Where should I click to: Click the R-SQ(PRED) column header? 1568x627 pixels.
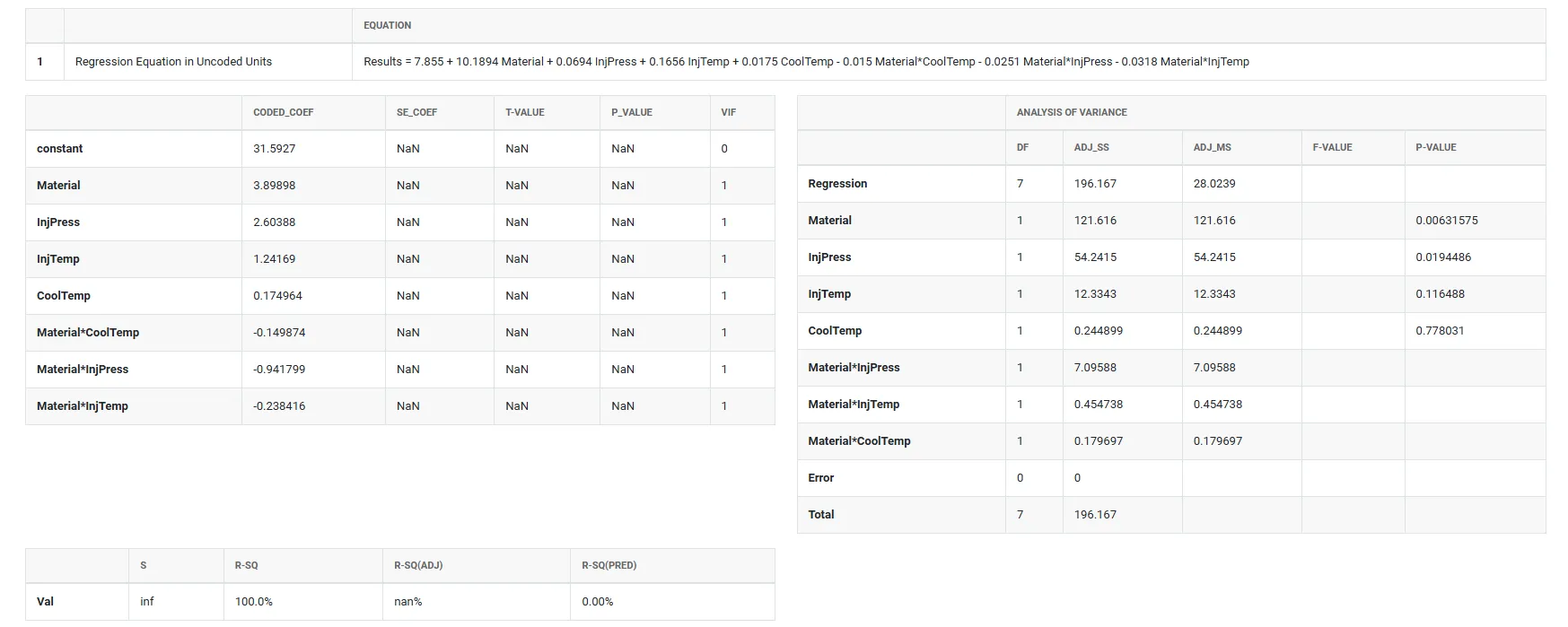[x=609, y=565]
